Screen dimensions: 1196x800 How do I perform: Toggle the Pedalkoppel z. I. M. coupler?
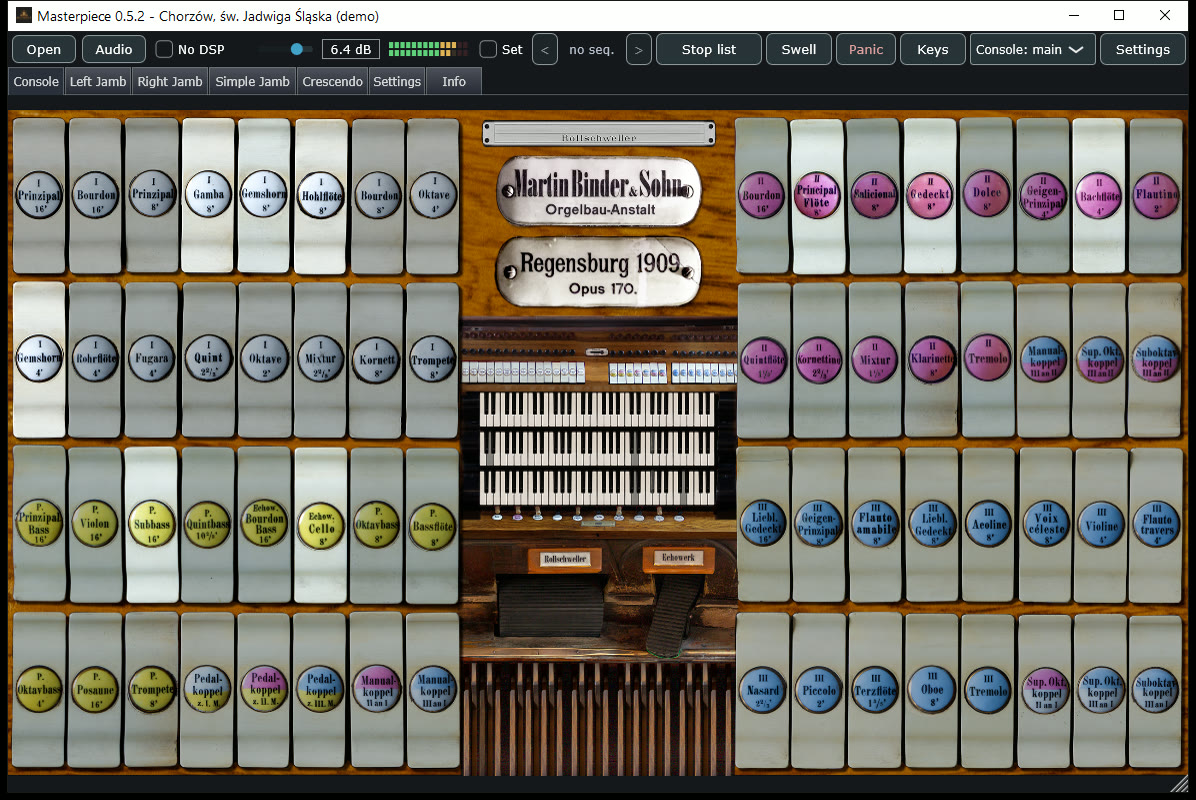(x=208, y=689)
